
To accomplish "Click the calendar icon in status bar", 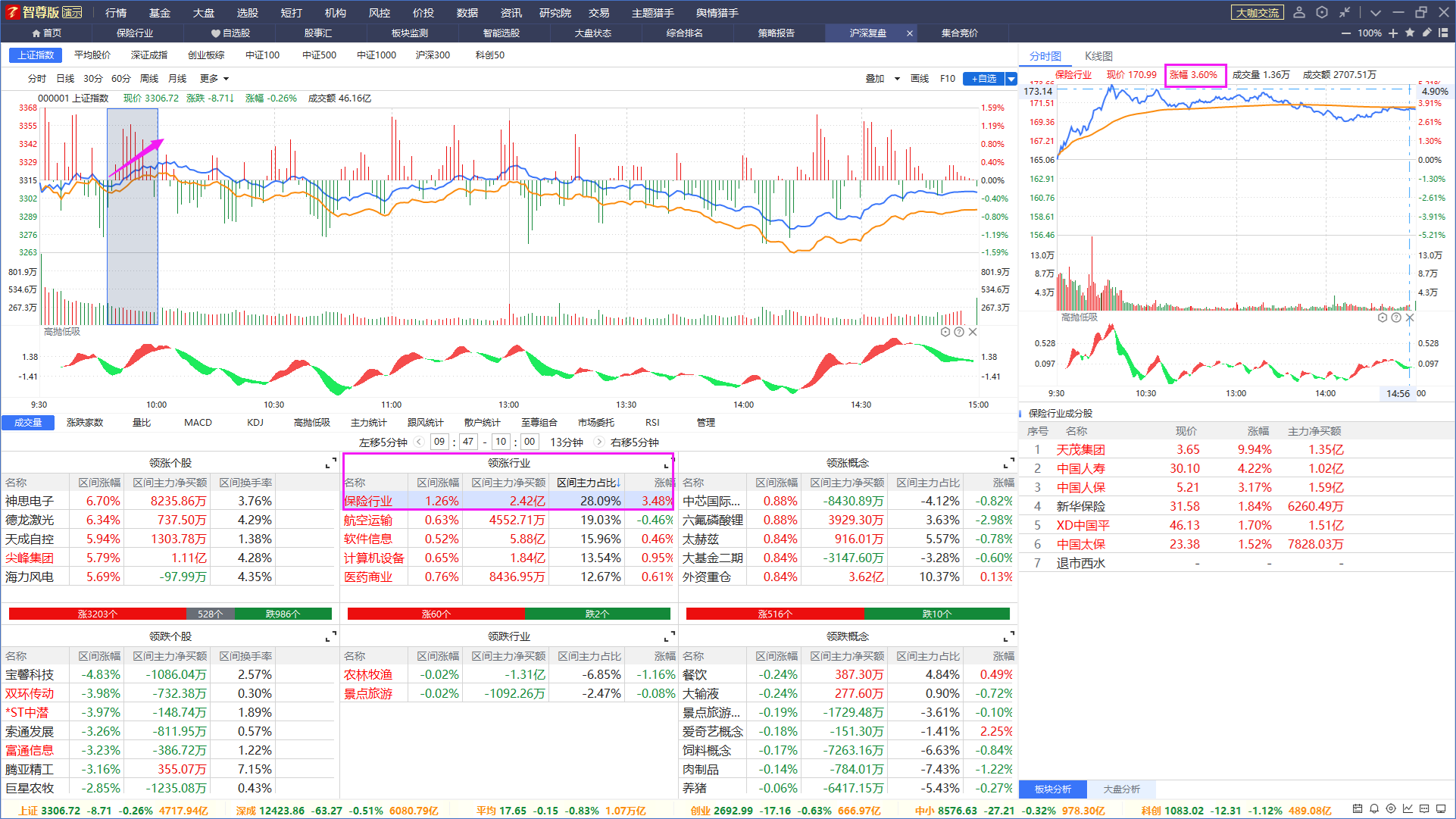I will coord(1358,809).
